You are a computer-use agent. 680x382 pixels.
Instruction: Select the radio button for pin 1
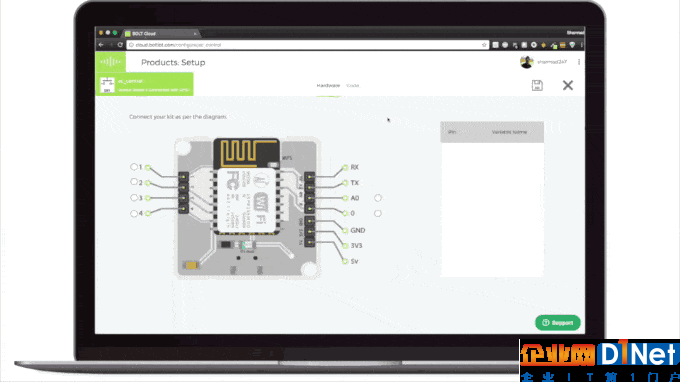134,167
